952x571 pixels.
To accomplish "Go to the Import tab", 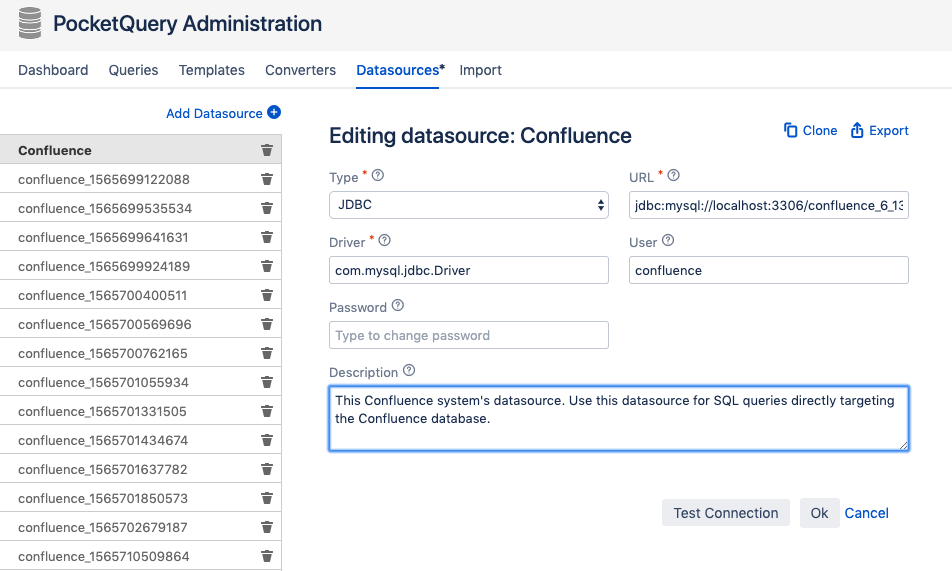I will pyautogui.click(x=480, y=70).
